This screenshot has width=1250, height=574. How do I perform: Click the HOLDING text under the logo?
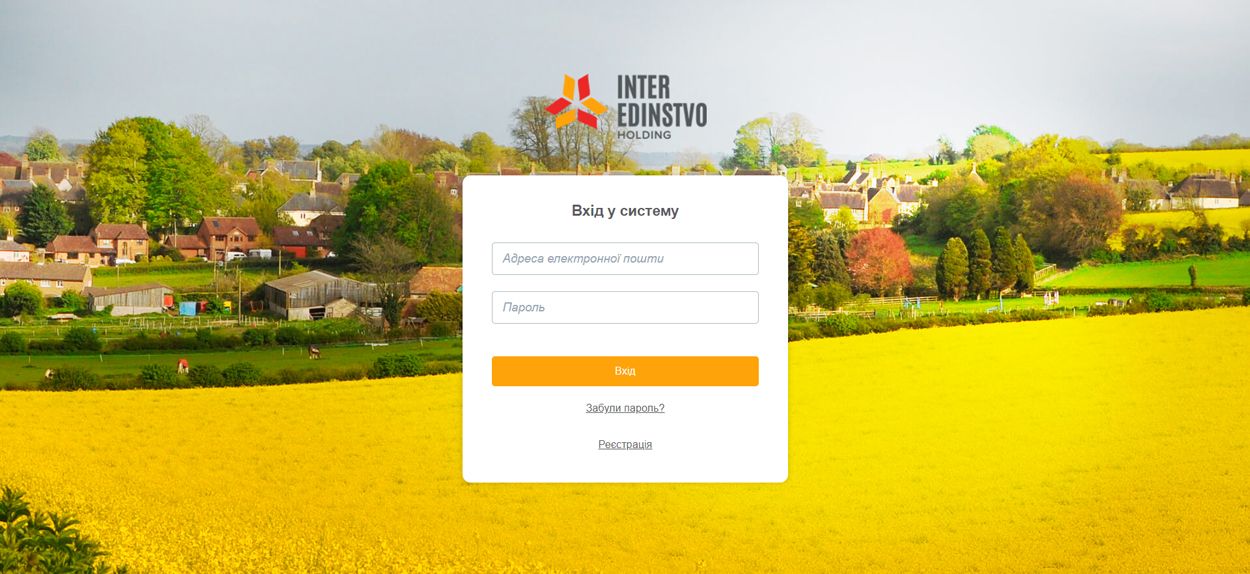click(644, 134)
